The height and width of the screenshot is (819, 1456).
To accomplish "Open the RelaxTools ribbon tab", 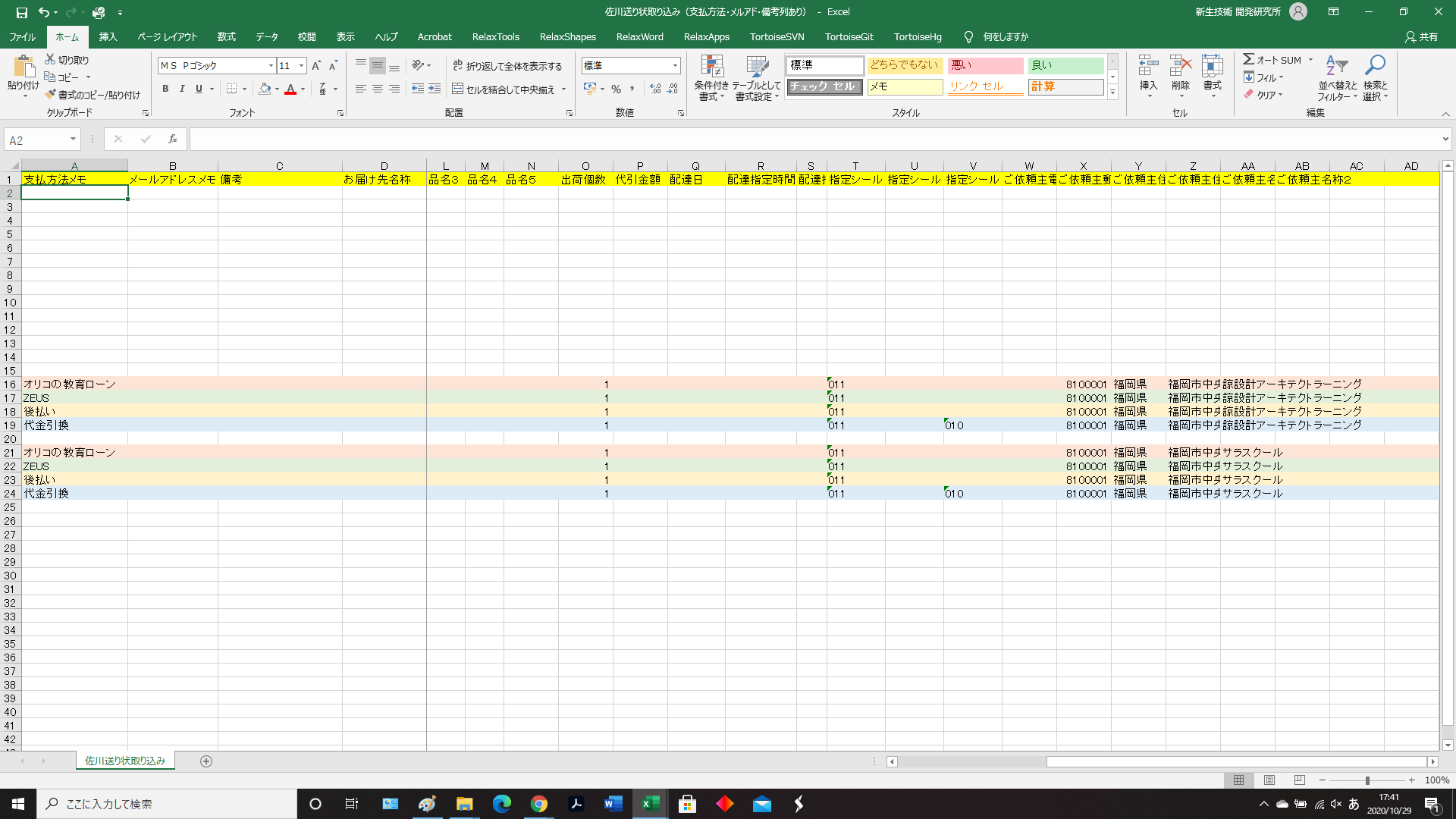I will click(x=495, y=36).
